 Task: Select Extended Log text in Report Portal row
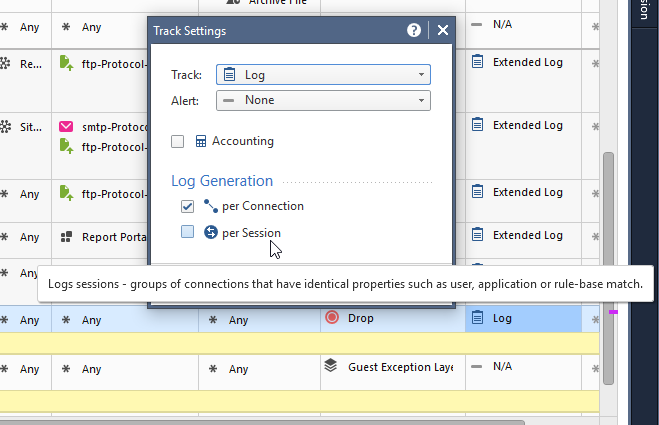pyautogui.click(x=528, y=235)
